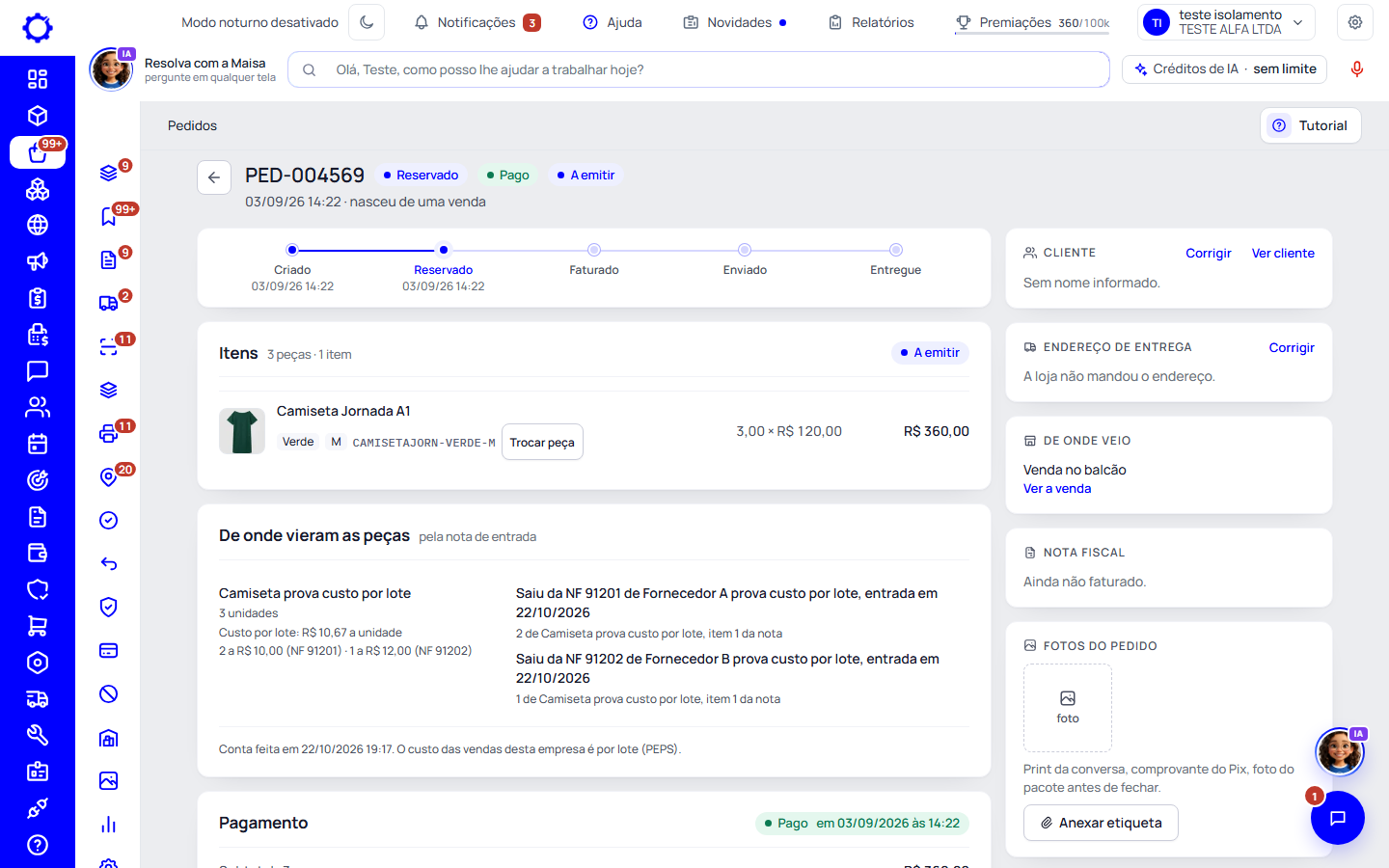Image resolution: width=1389 pixels, height=868 pixels.
Task: Click the Reservado step on progress tracker
Action: pyautogui.click(x=444, y=269)
